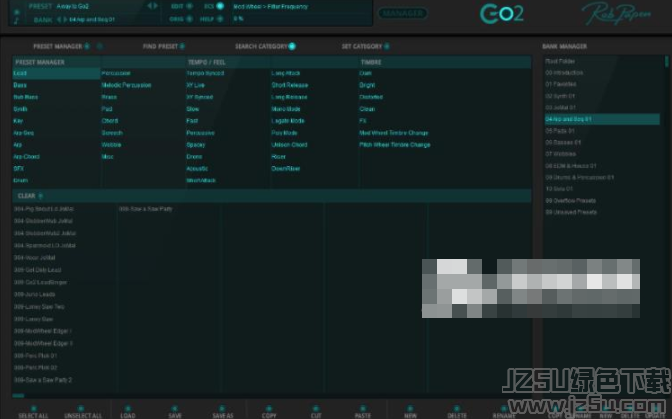Select the Drone feel category
The width and height of the screenshot is (672, 419).
click(x=194, y=157)
